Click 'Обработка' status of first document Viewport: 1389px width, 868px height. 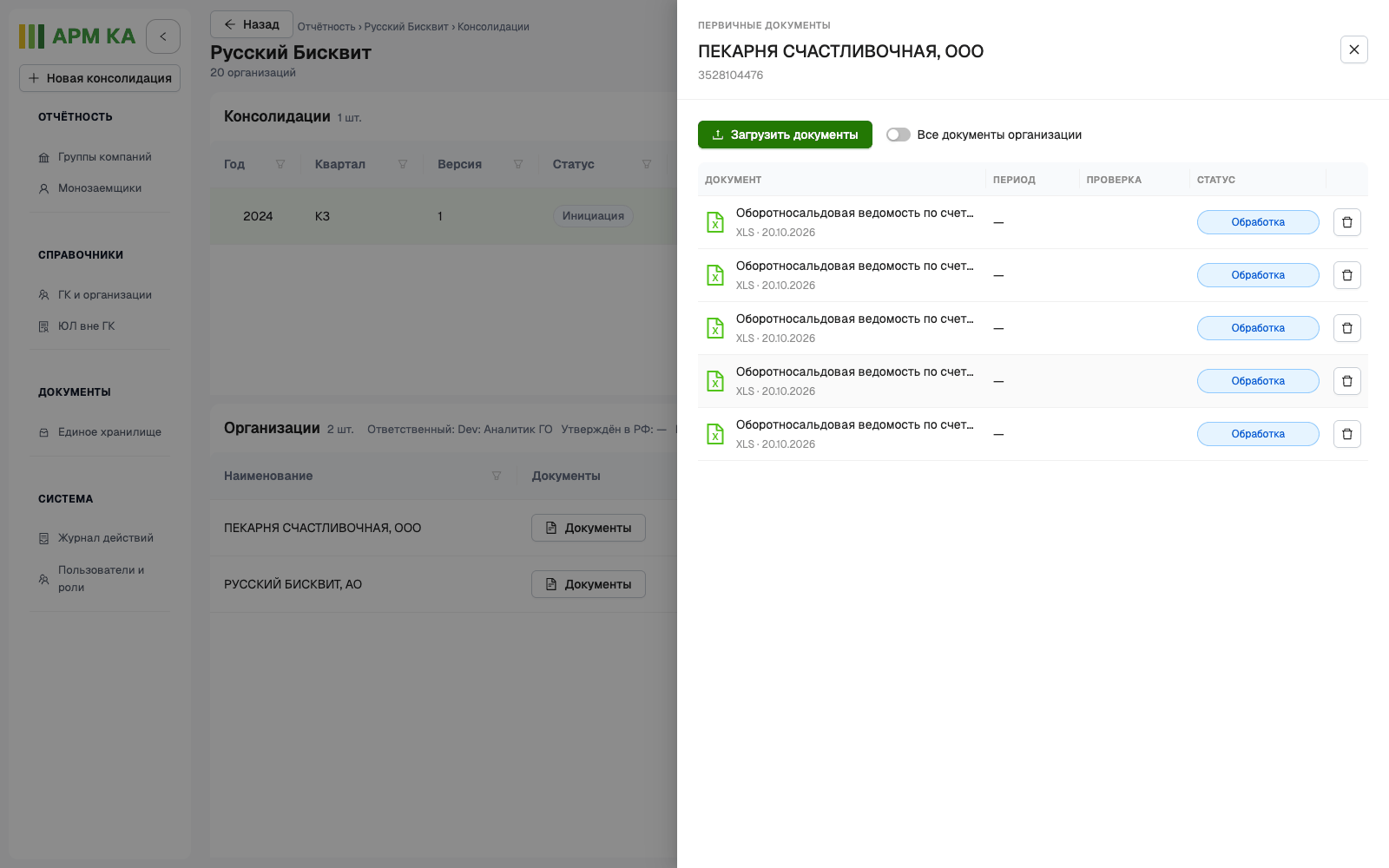click(1258, 222)
